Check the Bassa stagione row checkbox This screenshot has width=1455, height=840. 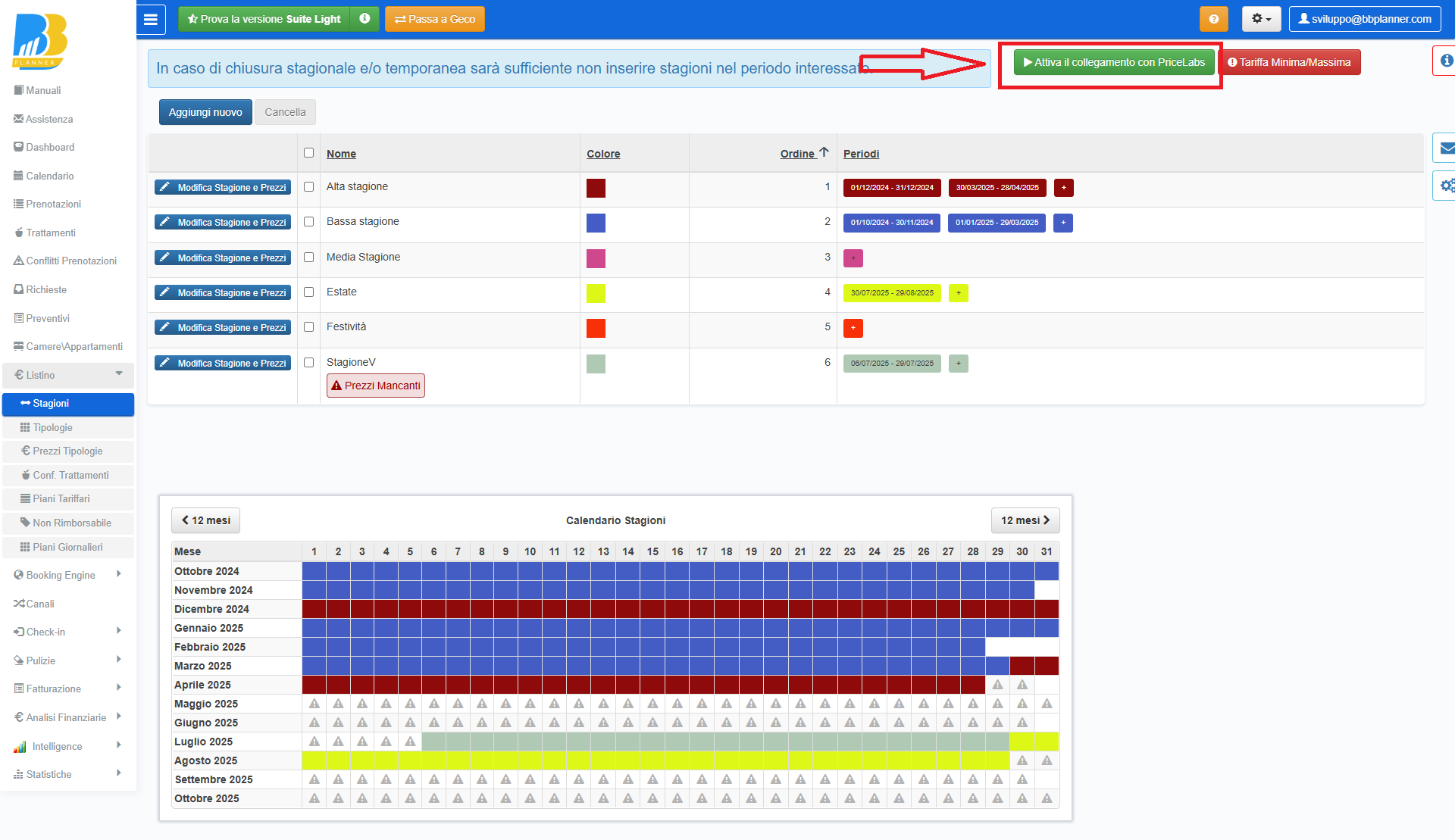coord(308,221)
